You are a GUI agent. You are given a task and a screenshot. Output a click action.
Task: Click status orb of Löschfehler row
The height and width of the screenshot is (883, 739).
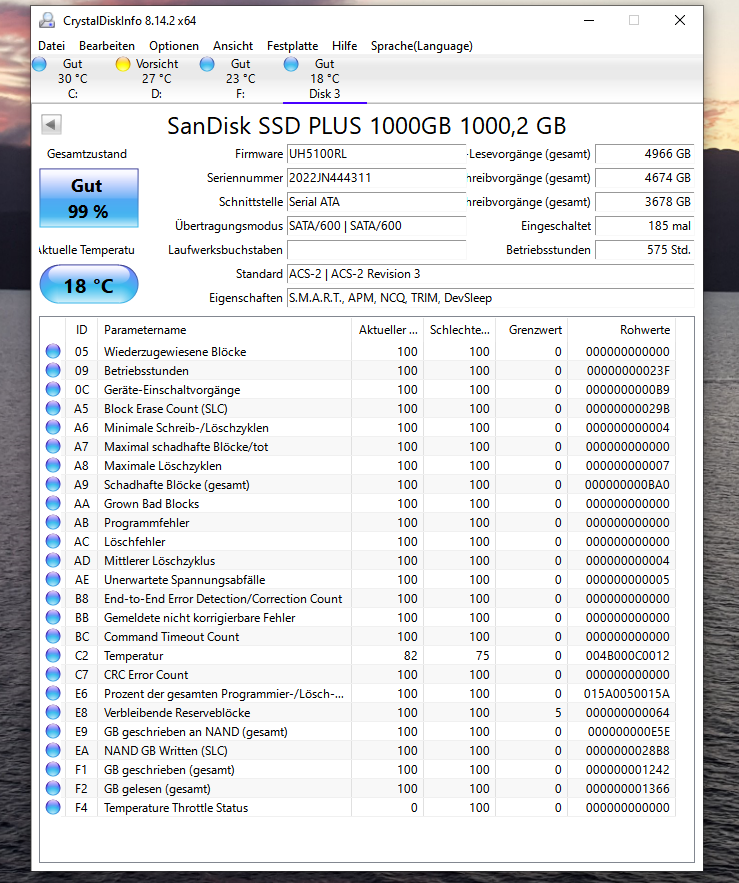pyautogui.click(x=53, y=542)
